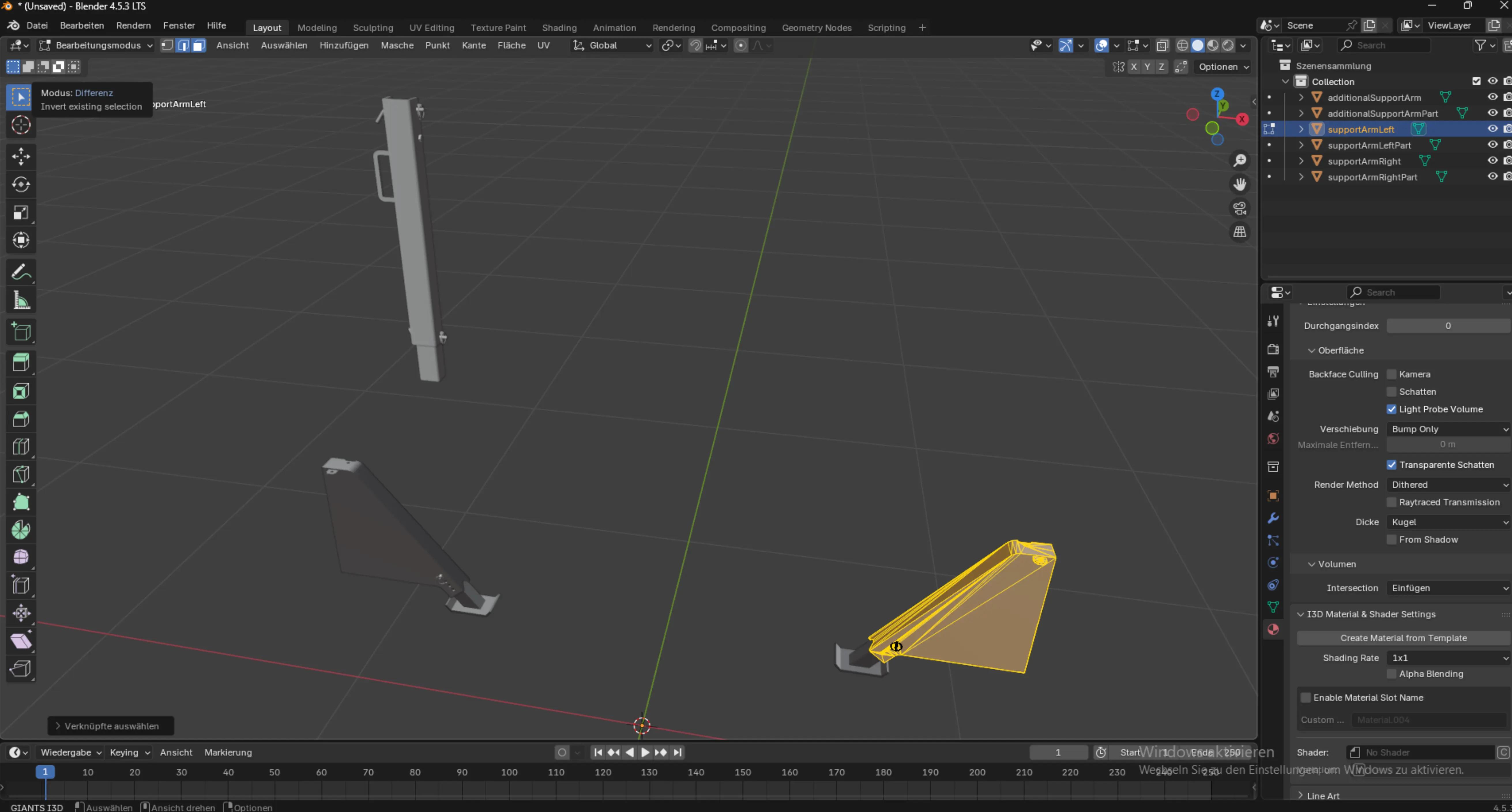
Task: Select the Bevel tool
Action: click(x=20, y=419)
